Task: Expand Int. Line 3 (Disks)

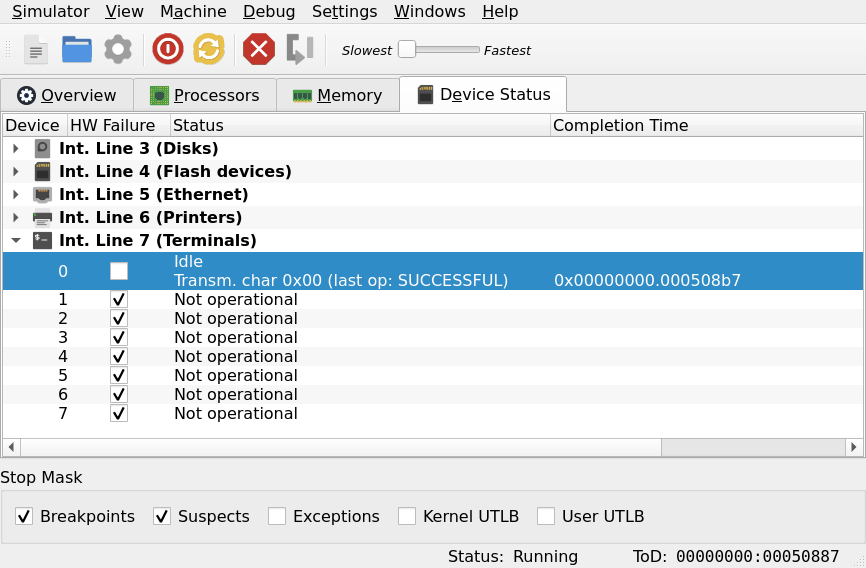Action: point(16,149)
